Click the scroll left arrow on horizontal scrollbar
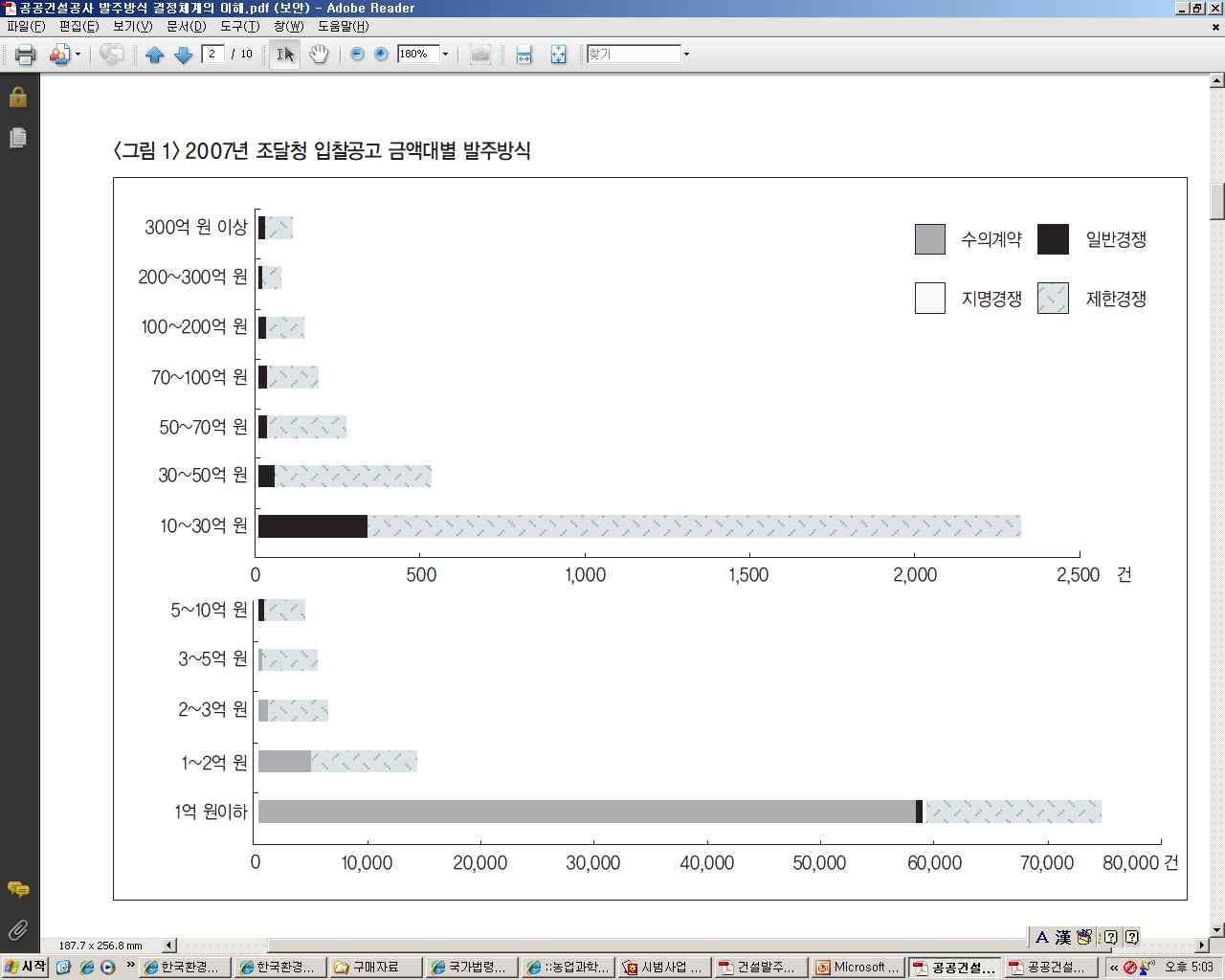The width and height of the screenshot is (1225, 980). click(x=170, y=946)
